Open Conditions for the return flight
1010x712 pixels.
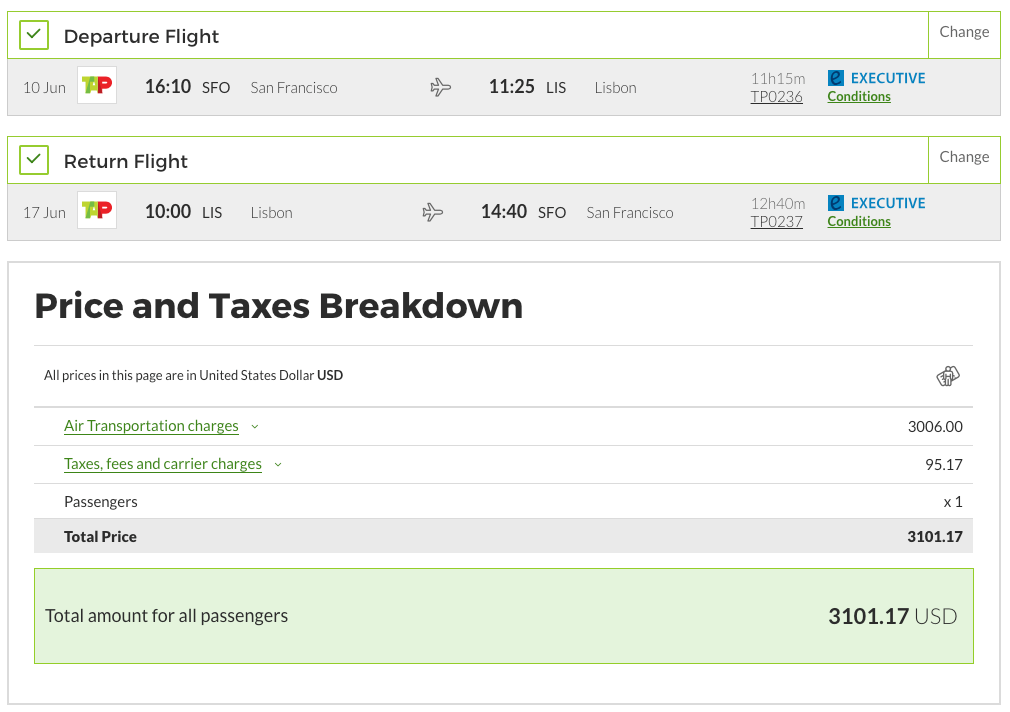click(859, 222)
